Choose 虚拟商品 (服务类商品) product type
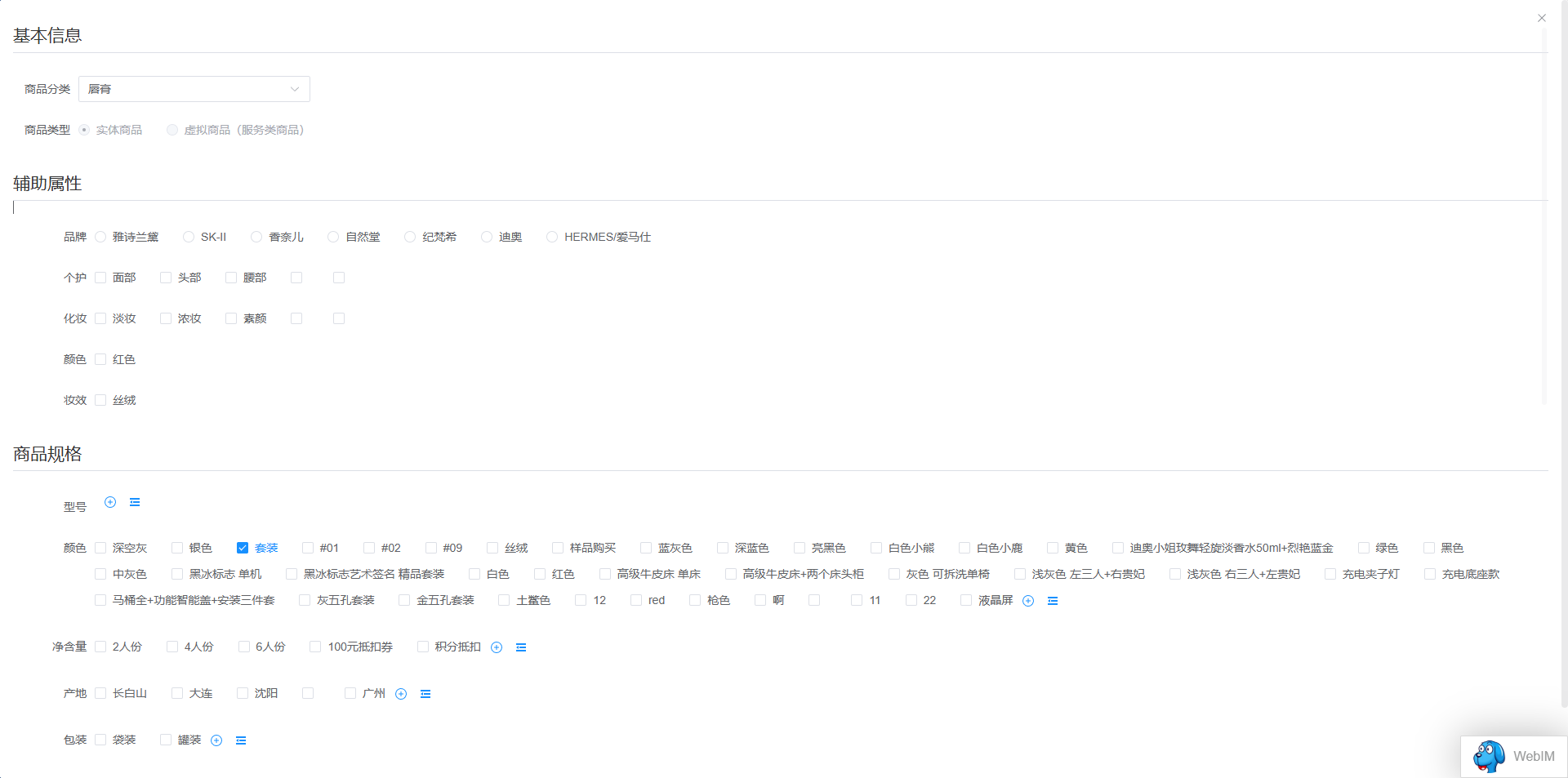This screenshot has height=778, width=1568. [172, 130]
